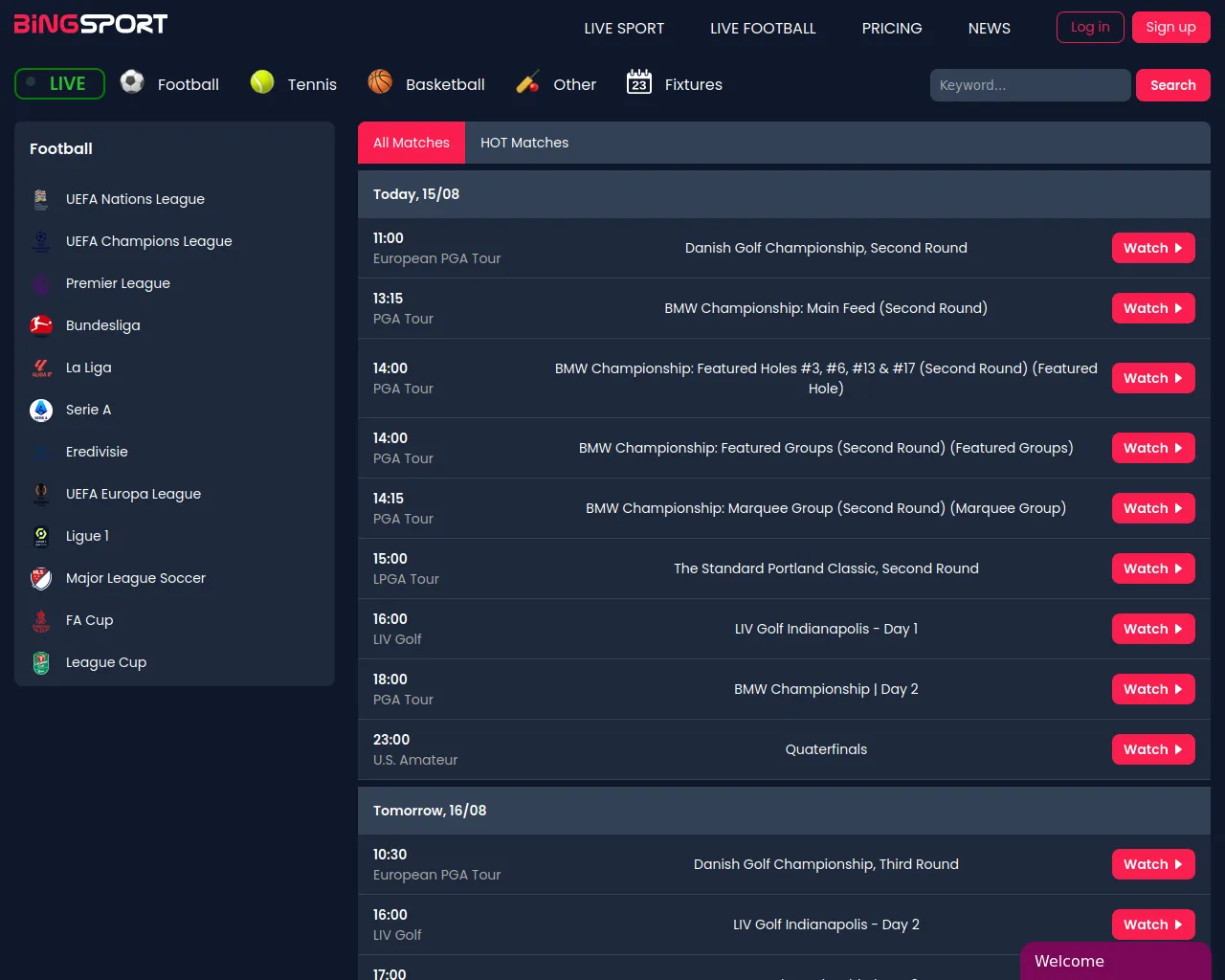Viewport: 1225px width, 980px height.
Task: Click the Major League Soccer logo icon
Action: click(x=41, y=578)
